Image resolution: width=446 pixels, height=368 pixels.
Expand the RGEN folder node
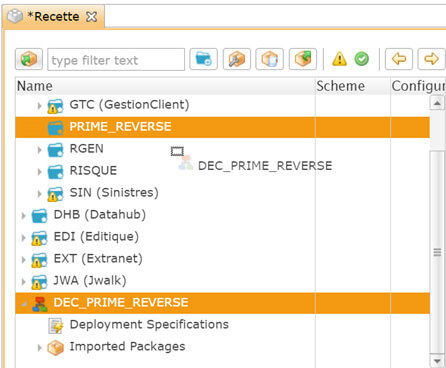[x=39, y=150]
